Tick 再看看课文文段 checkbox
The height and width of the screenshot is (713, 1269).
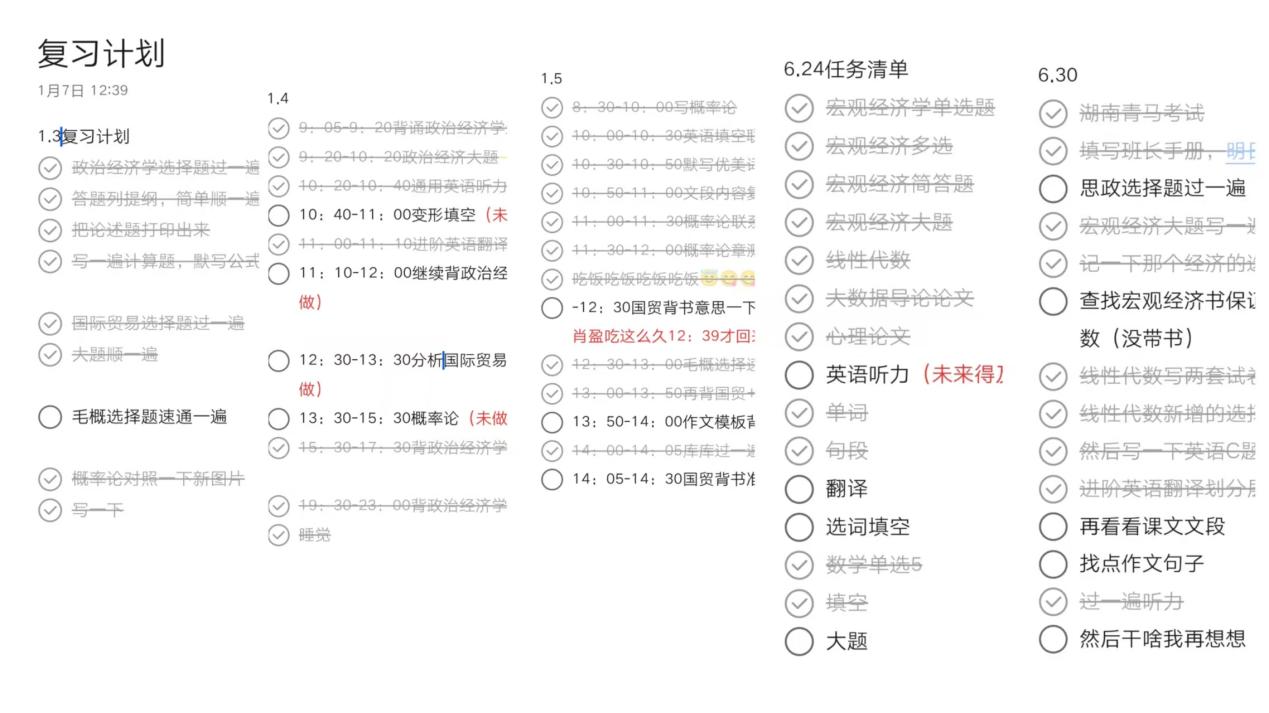pyautogui.click(x=1053, y=526)
